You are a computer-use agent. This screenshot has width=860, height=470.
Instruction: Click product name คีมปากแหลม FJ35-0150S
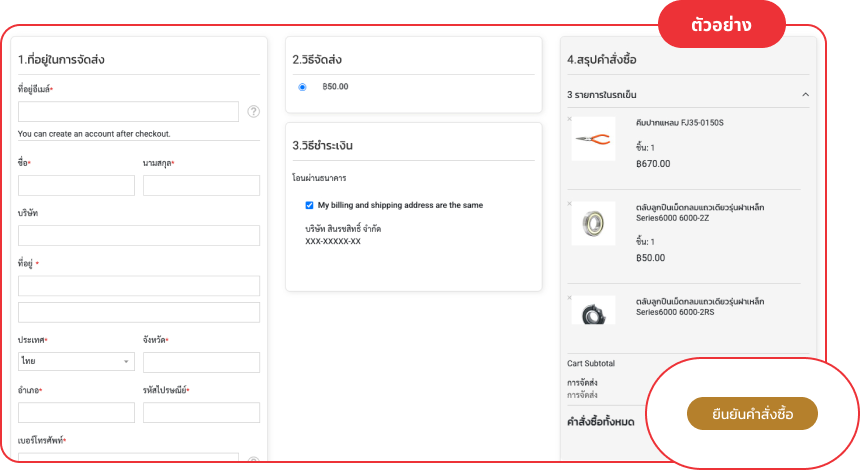pyautogui.click(x=680, y=123)
